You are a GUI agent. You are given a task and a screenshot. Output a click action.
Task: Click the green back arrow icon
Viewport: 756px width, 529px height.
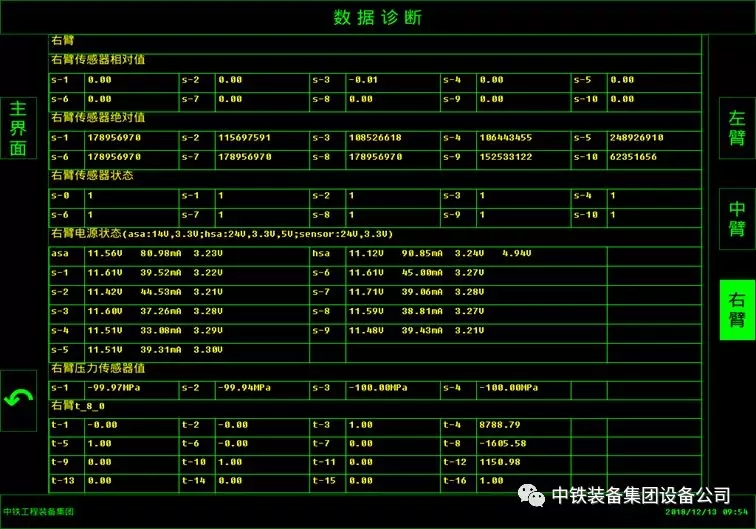pos(18,400)
